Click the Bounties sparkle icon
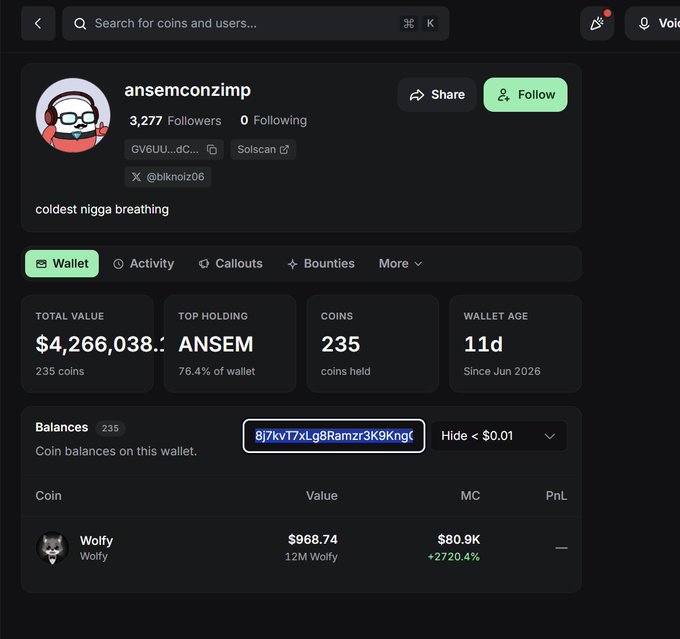 (x=293, y=264)
